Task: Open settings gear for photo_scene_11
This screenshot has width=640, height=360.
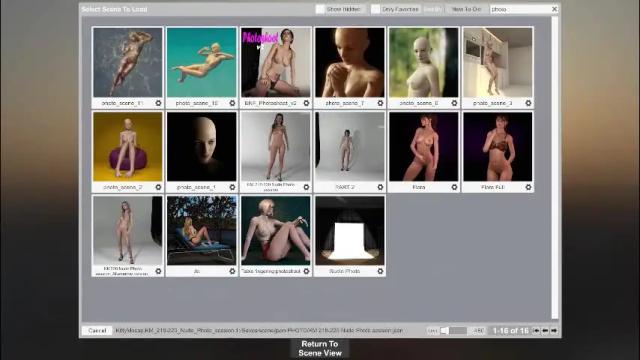Action: click(x=158, y=103)
